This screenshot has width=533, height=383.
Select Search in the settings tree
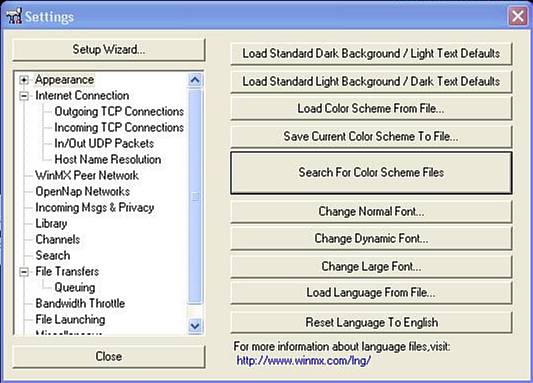[x=53, y=255]
